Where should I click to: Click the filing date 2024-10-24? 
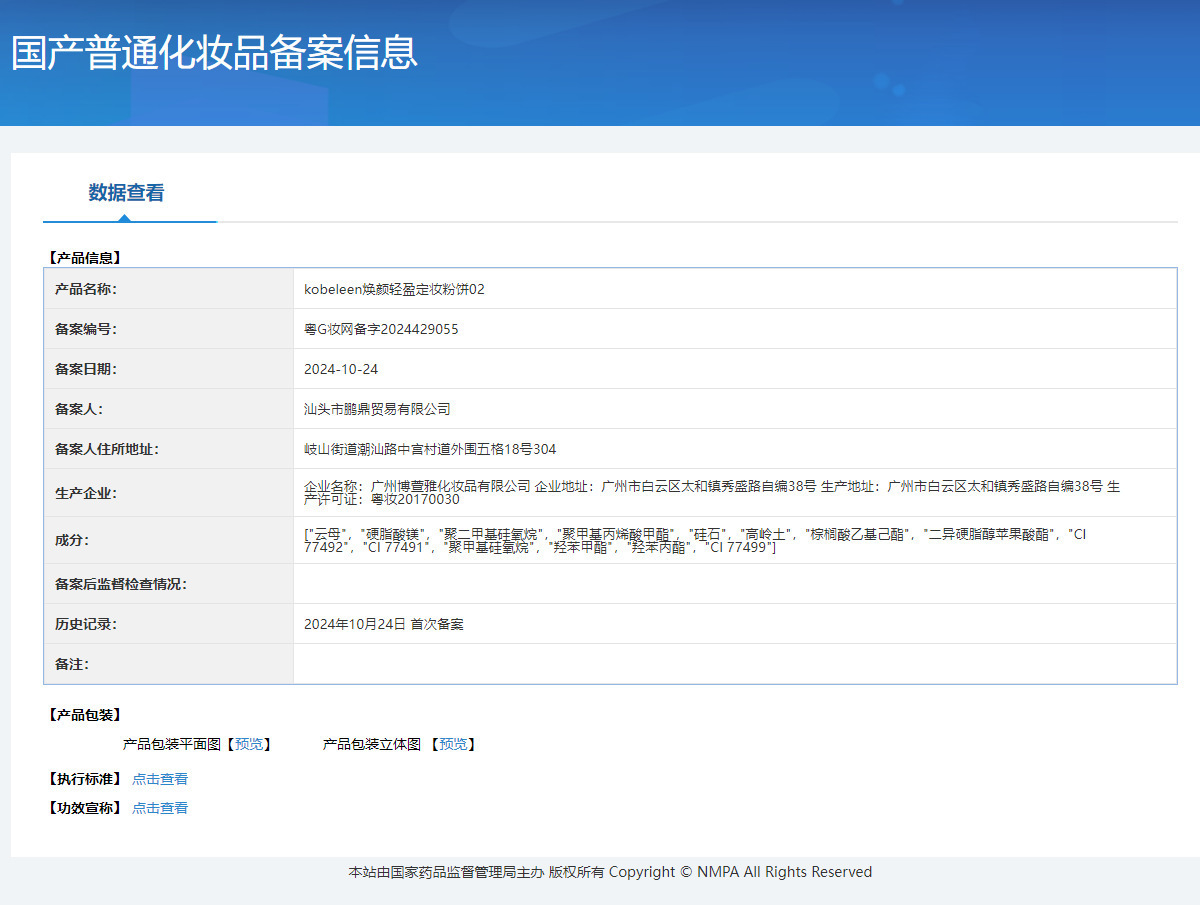point(341,369)
